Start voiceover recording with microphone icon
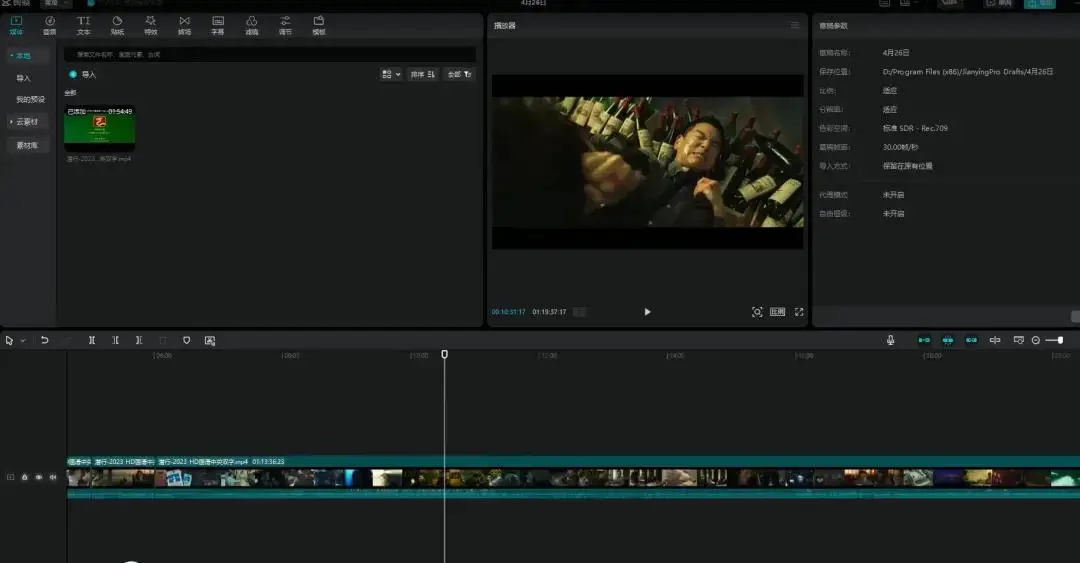 891,340
